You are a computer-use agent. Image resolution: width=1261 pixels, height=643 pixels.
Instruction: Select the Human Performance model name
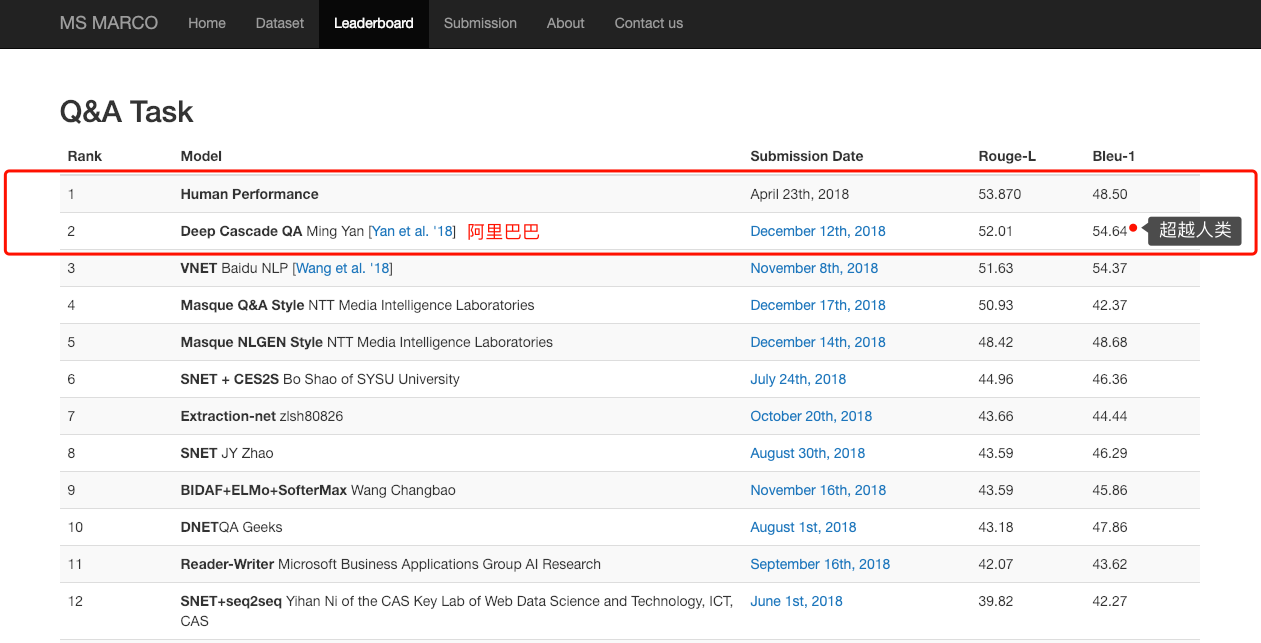[x=249, y=194]
